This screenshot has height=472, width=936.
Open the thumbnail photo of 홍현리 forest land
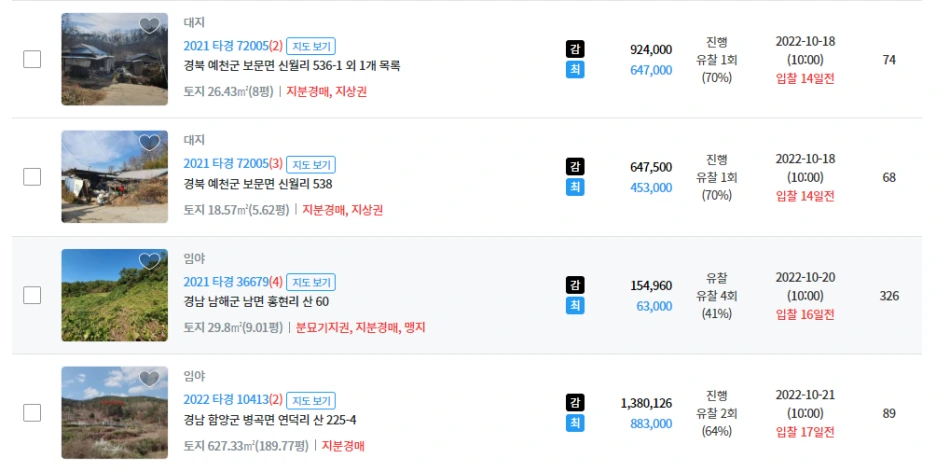(115, 295)
